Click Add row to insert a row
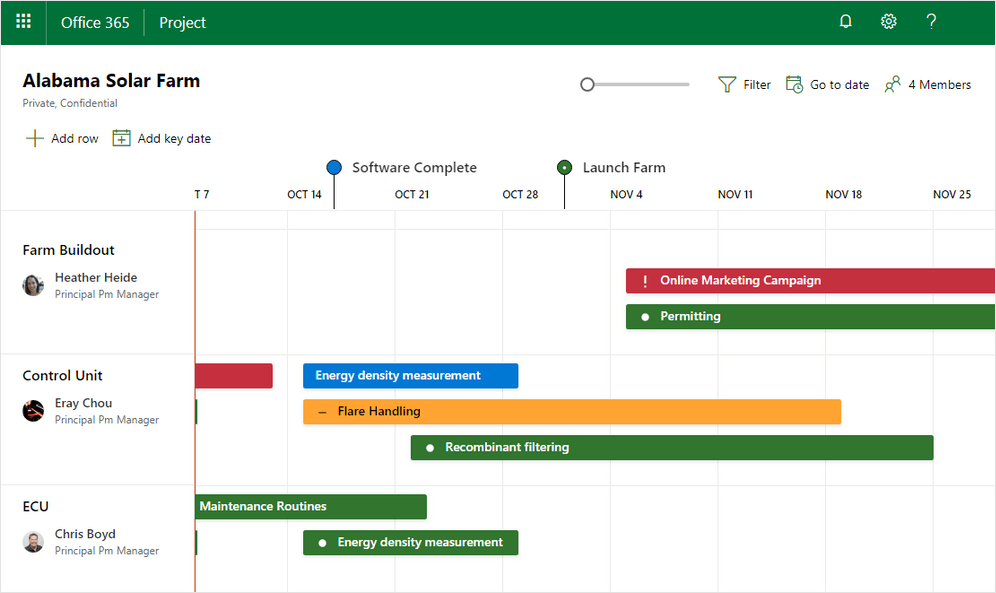The width and height of the screenshot is (996, 593). (62, 138)
